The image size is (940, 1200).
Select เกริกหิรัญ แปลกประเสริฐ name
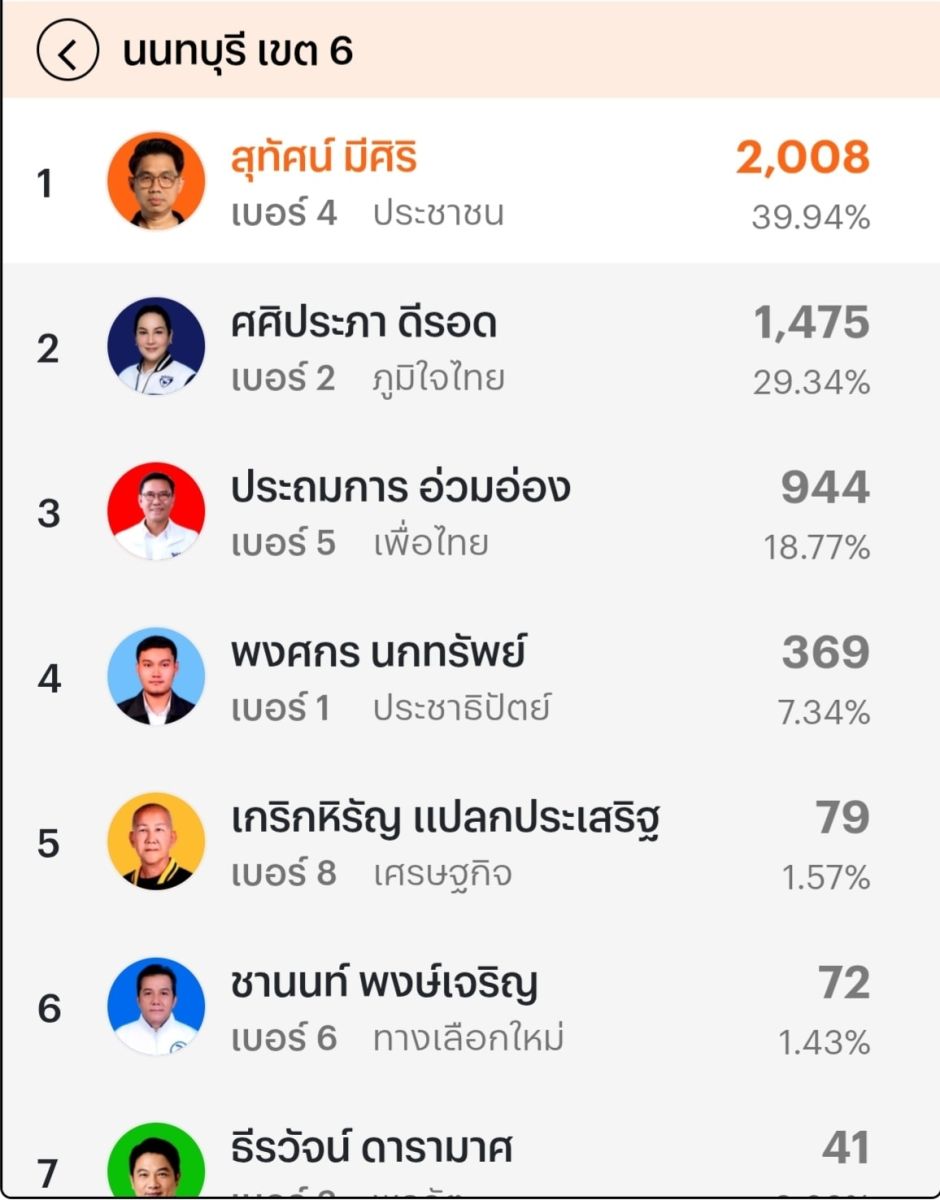444,820
